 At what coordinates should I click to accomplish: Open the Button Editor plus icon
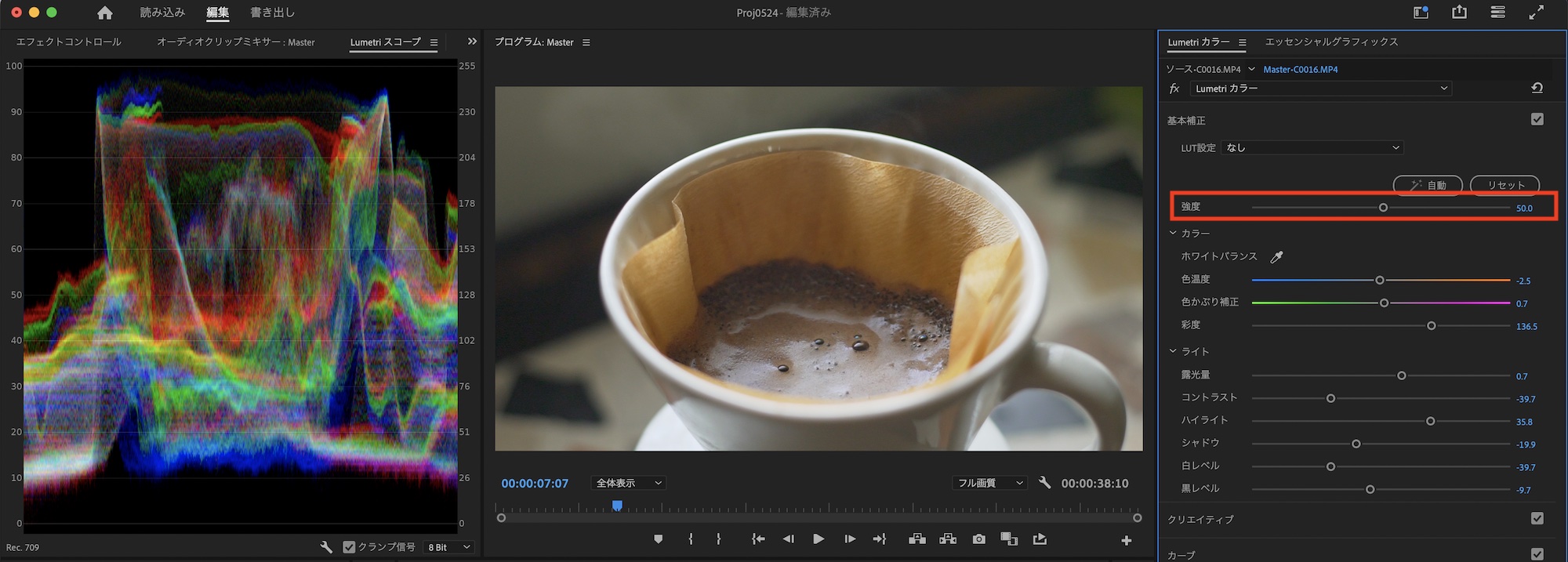1126,540
